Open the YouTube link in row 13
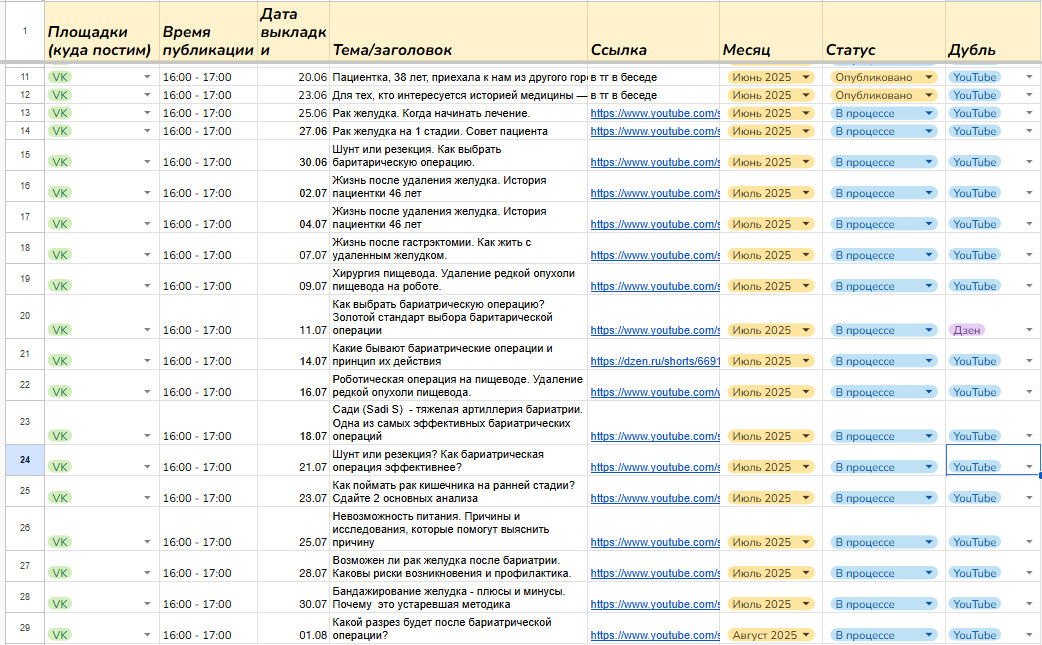The height and width of the screenshot is (645, 1042). pos(654,114)
